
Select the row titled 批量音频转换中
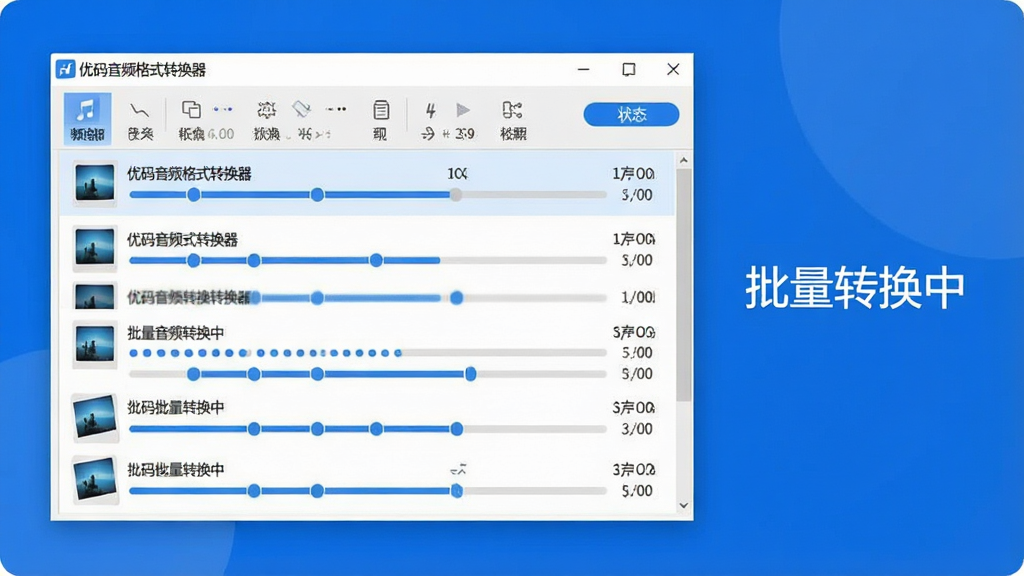click(367, 353)
